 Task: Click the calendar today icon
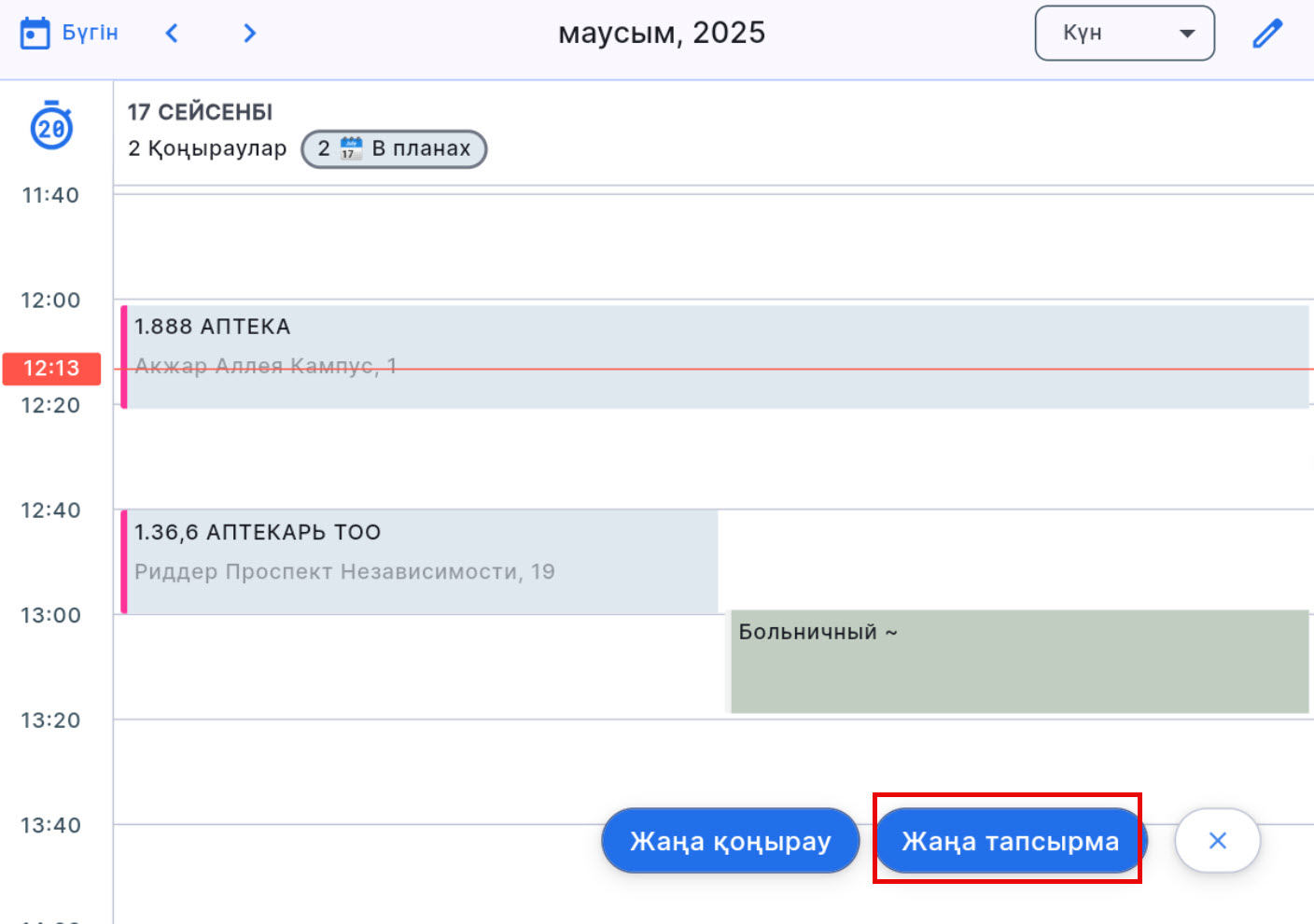pos(35,34)
